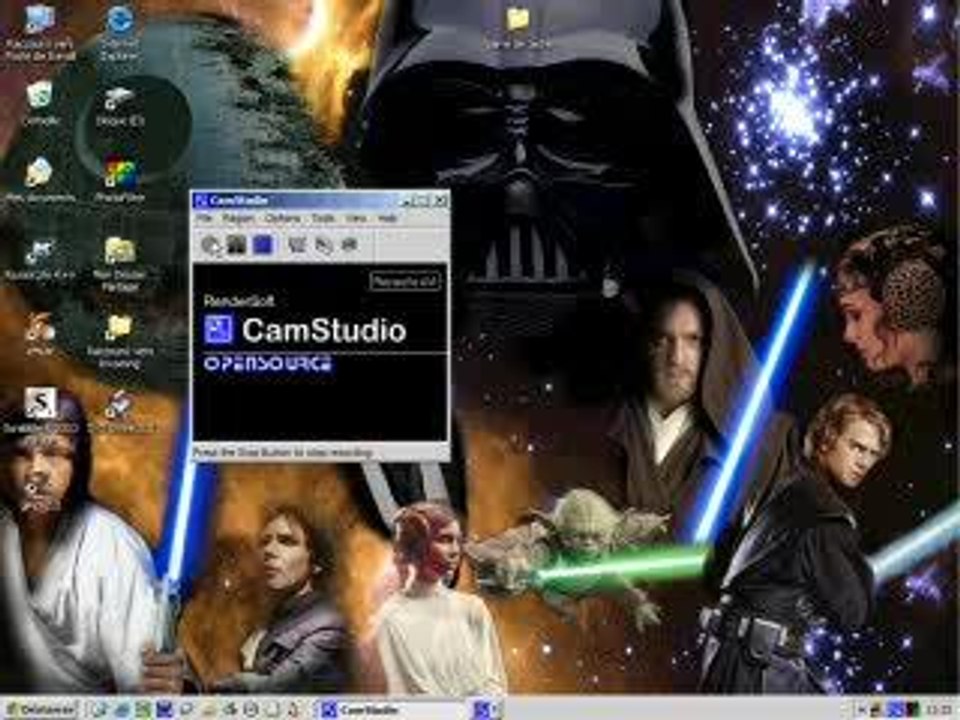Open the shortcut icon below Internet Explorer
960x720 pixels.
pos(120,105)
